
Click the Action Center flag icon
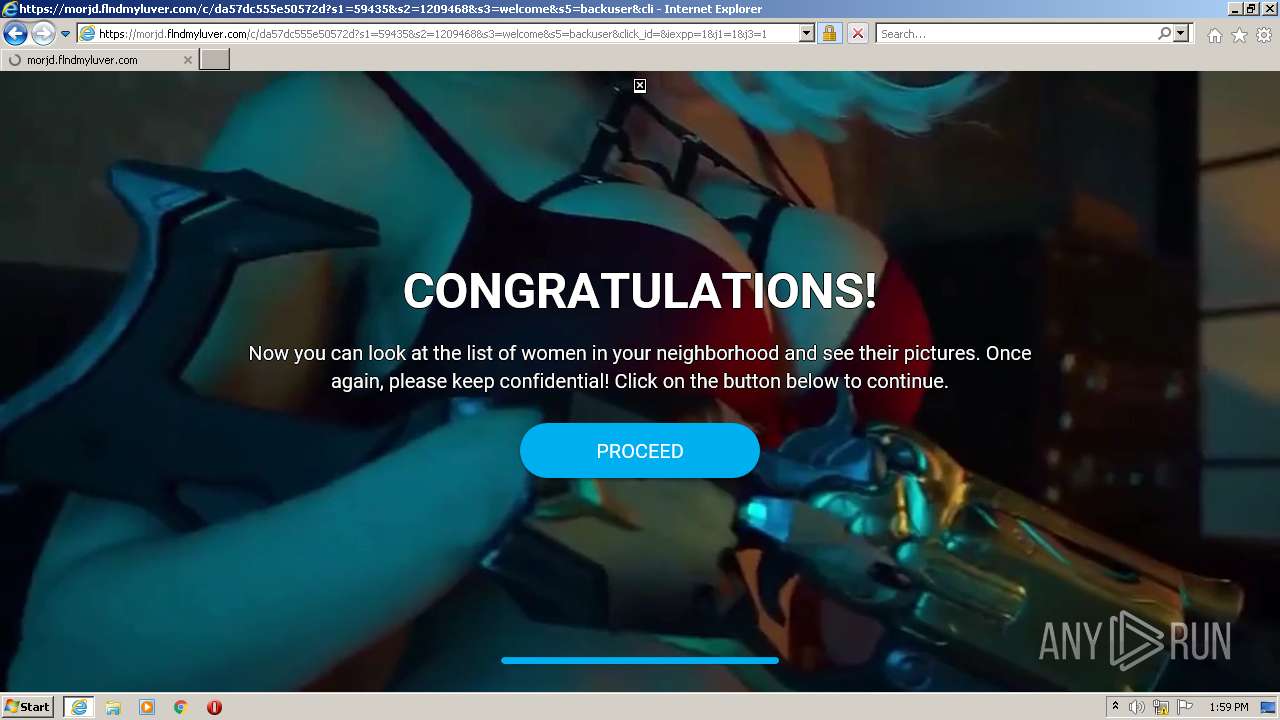pyautogui.click(x=1184, y=707)
